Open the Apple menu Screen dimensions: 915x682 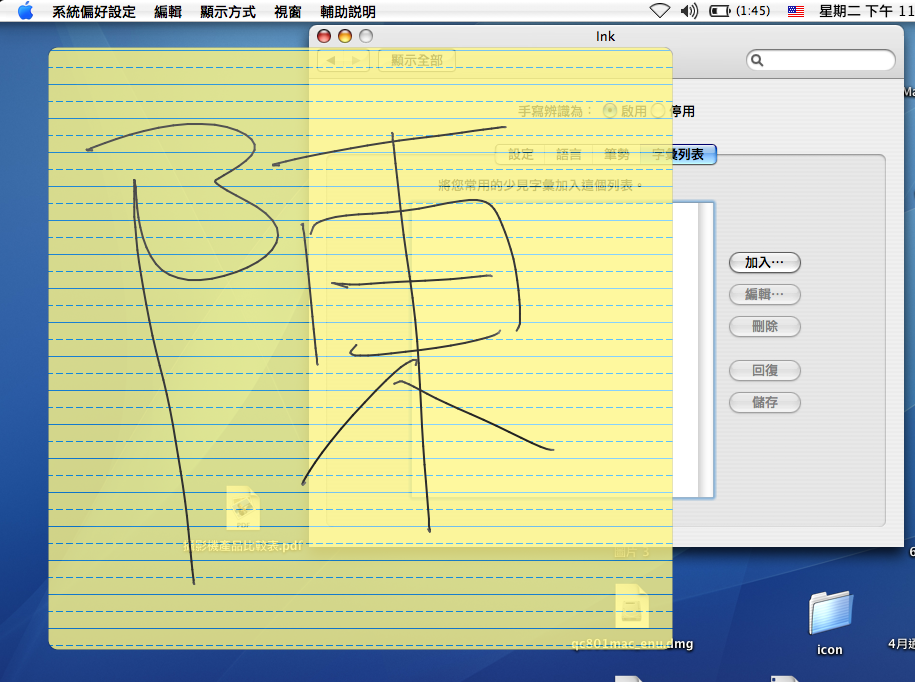25,11
